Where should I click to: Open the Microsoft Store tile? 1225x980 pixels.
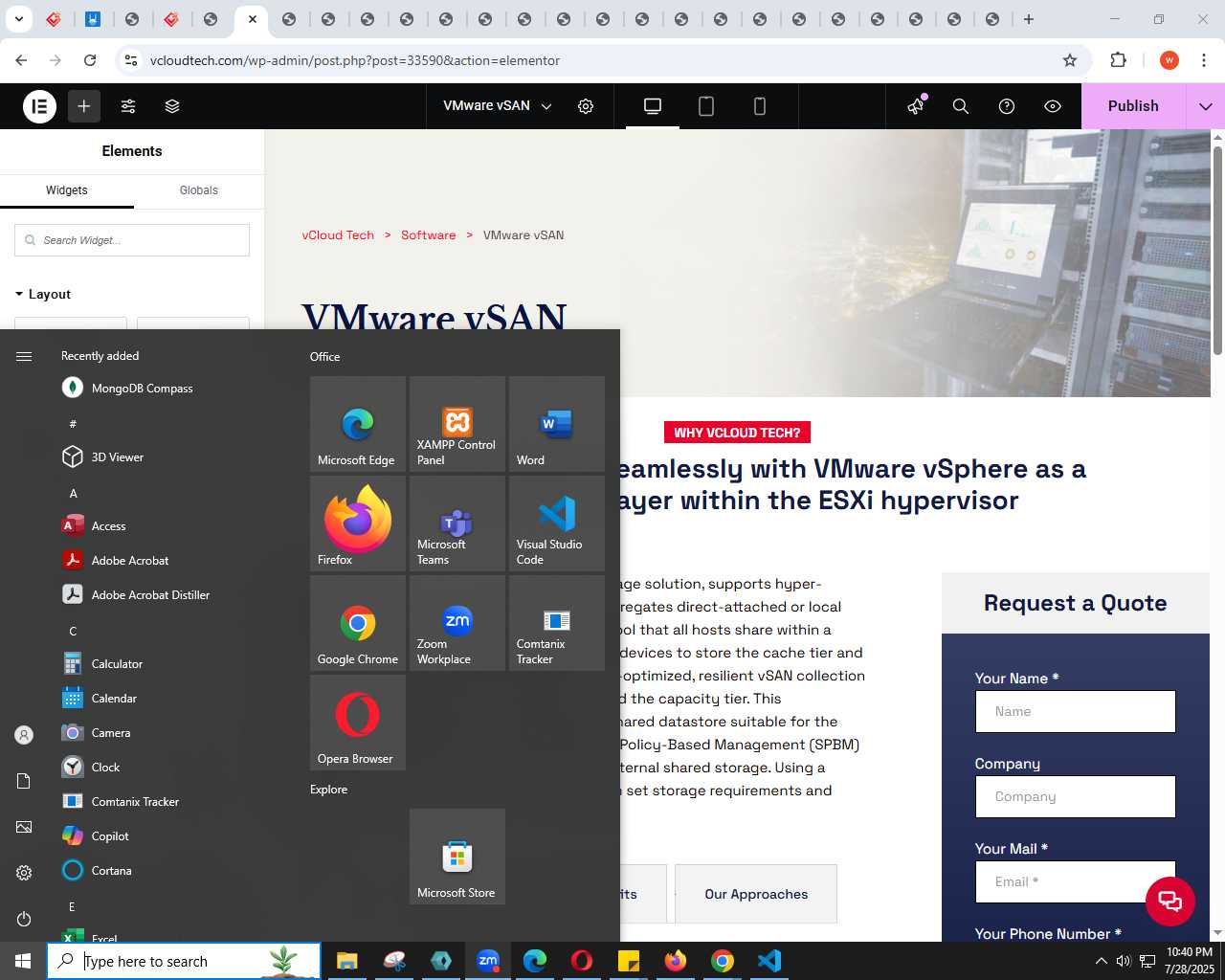457,857
